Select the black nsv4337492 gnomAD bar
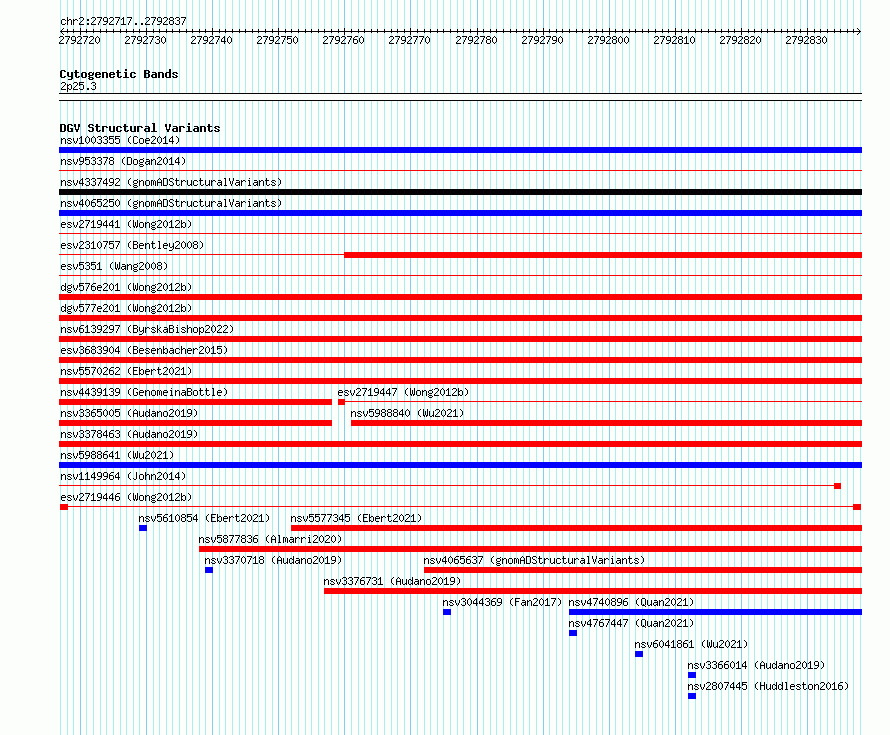Screen dimensions: 890x735 pos(460,192)
